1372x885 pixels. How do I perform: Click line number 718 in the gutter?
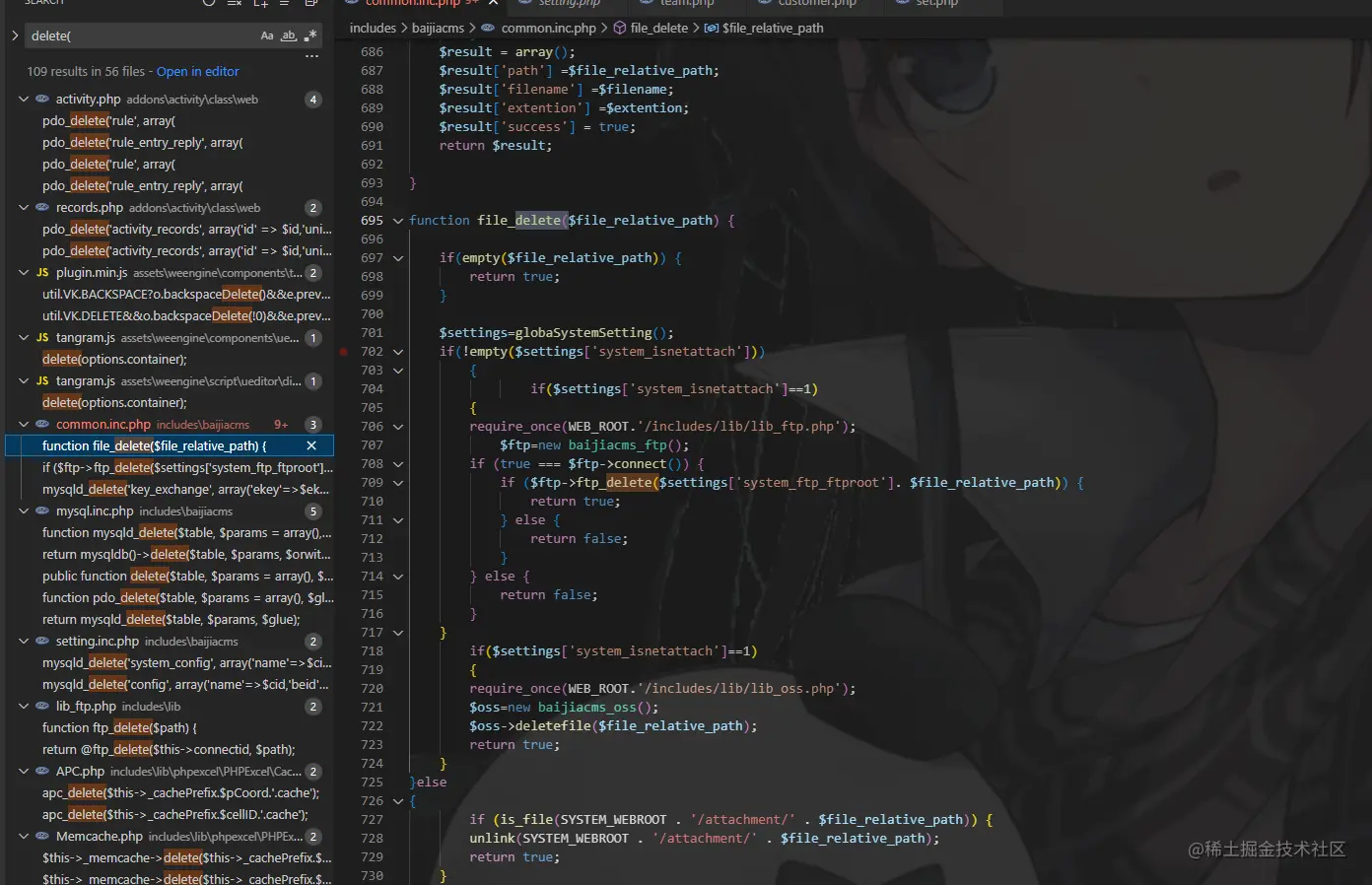[x=372, y=651]
